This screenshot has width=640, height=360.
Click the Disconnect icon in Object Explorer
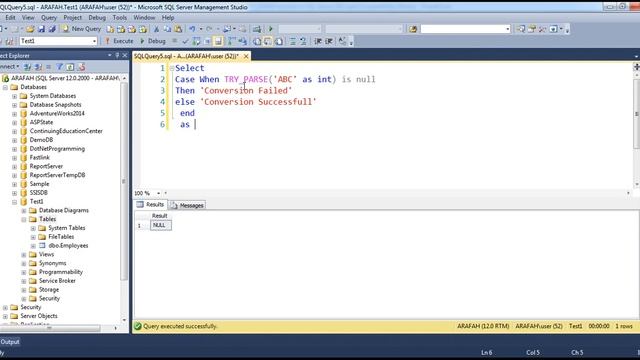pos(38,67)
